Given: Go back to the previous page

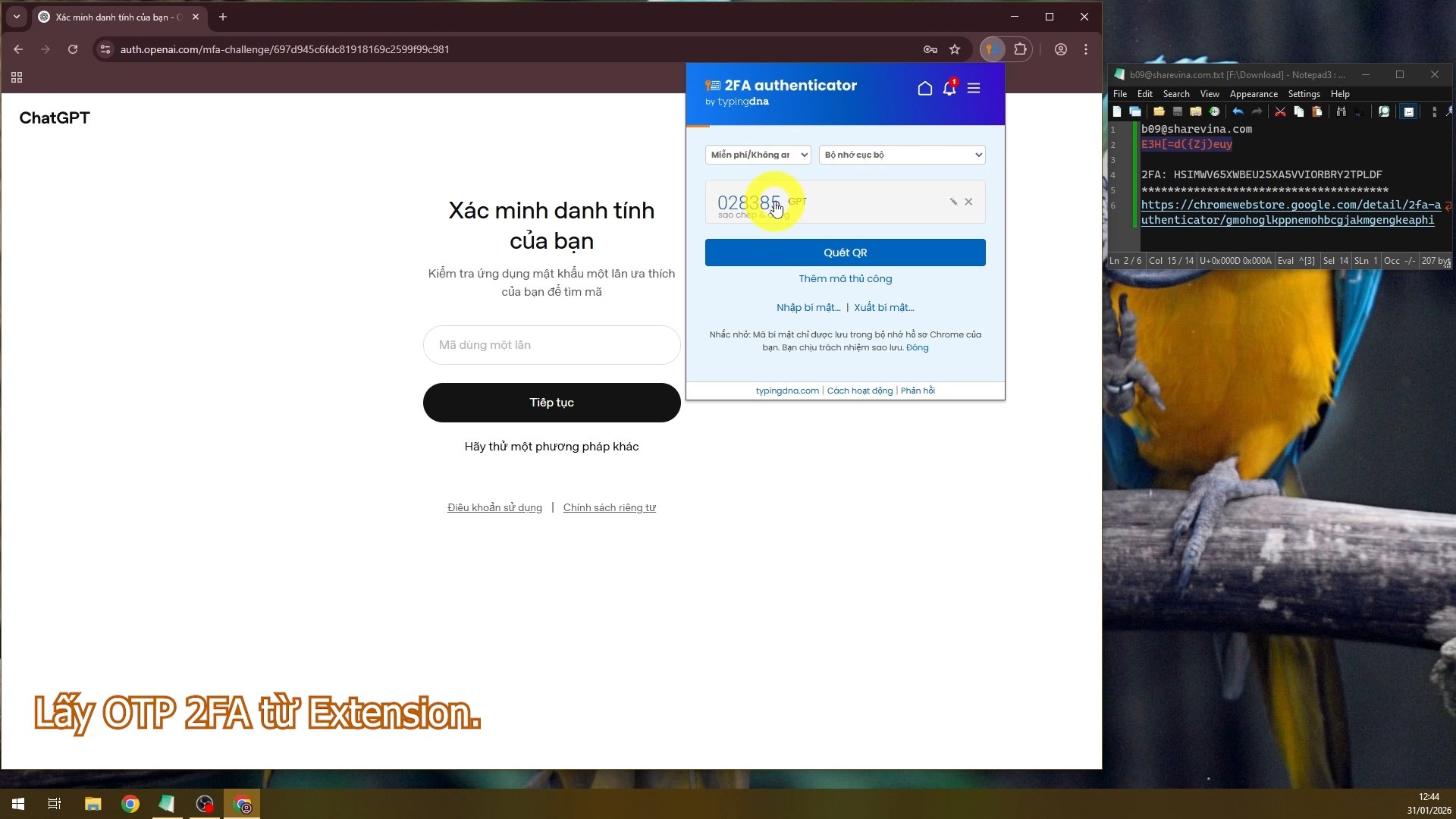Looking at the screenshot, I should 18,49.
